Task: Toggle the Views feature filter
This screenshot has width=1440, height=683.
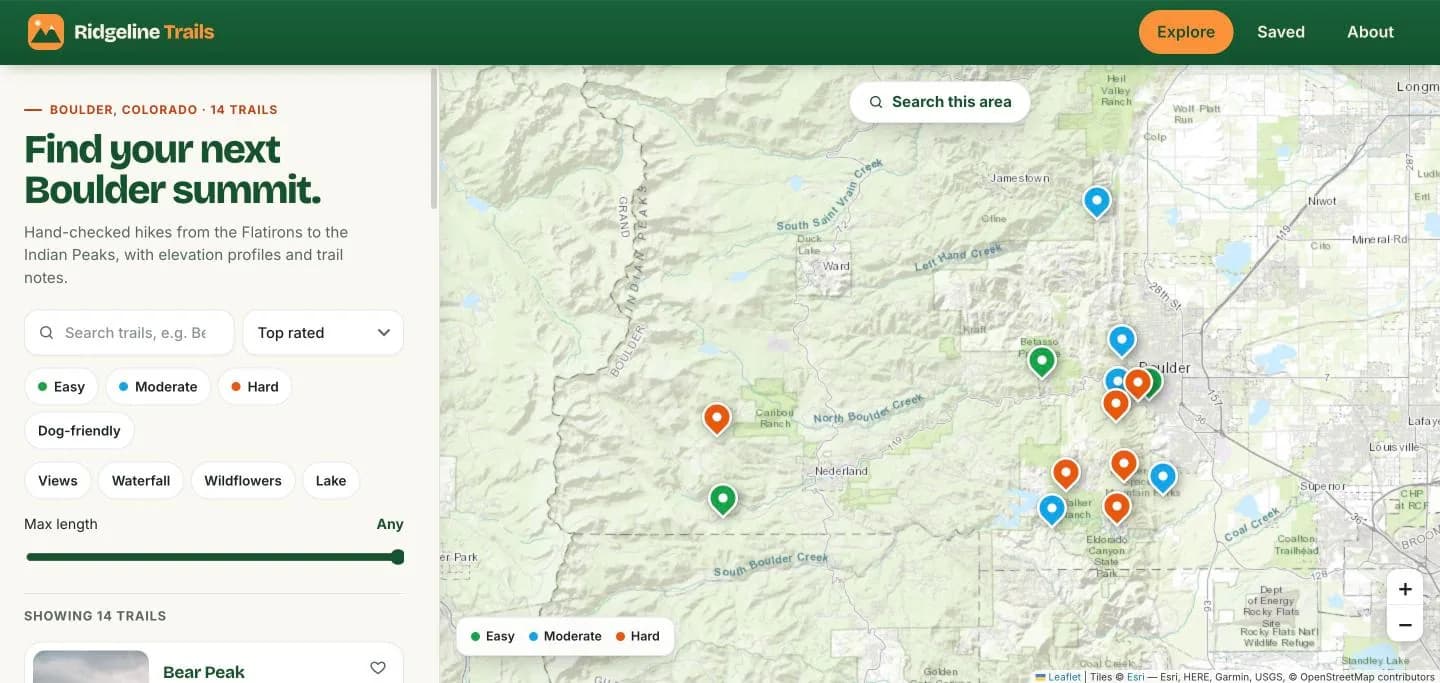Action: [x=58, y=481]
